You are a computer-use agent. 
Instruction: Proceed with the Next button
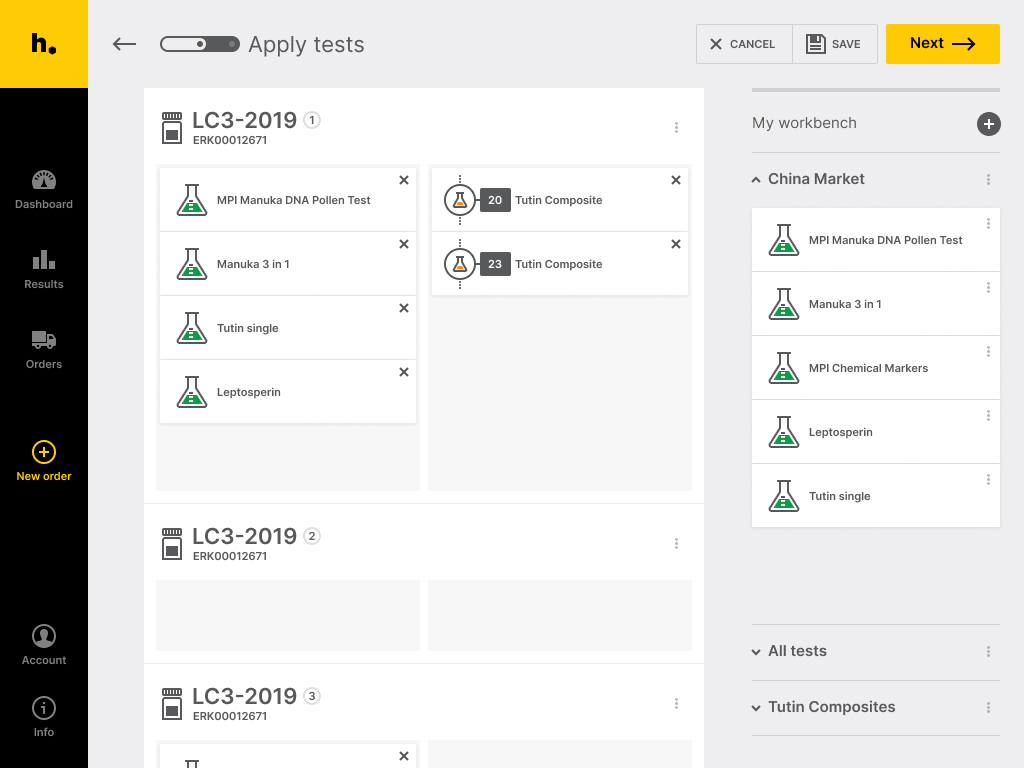(942, 44)
